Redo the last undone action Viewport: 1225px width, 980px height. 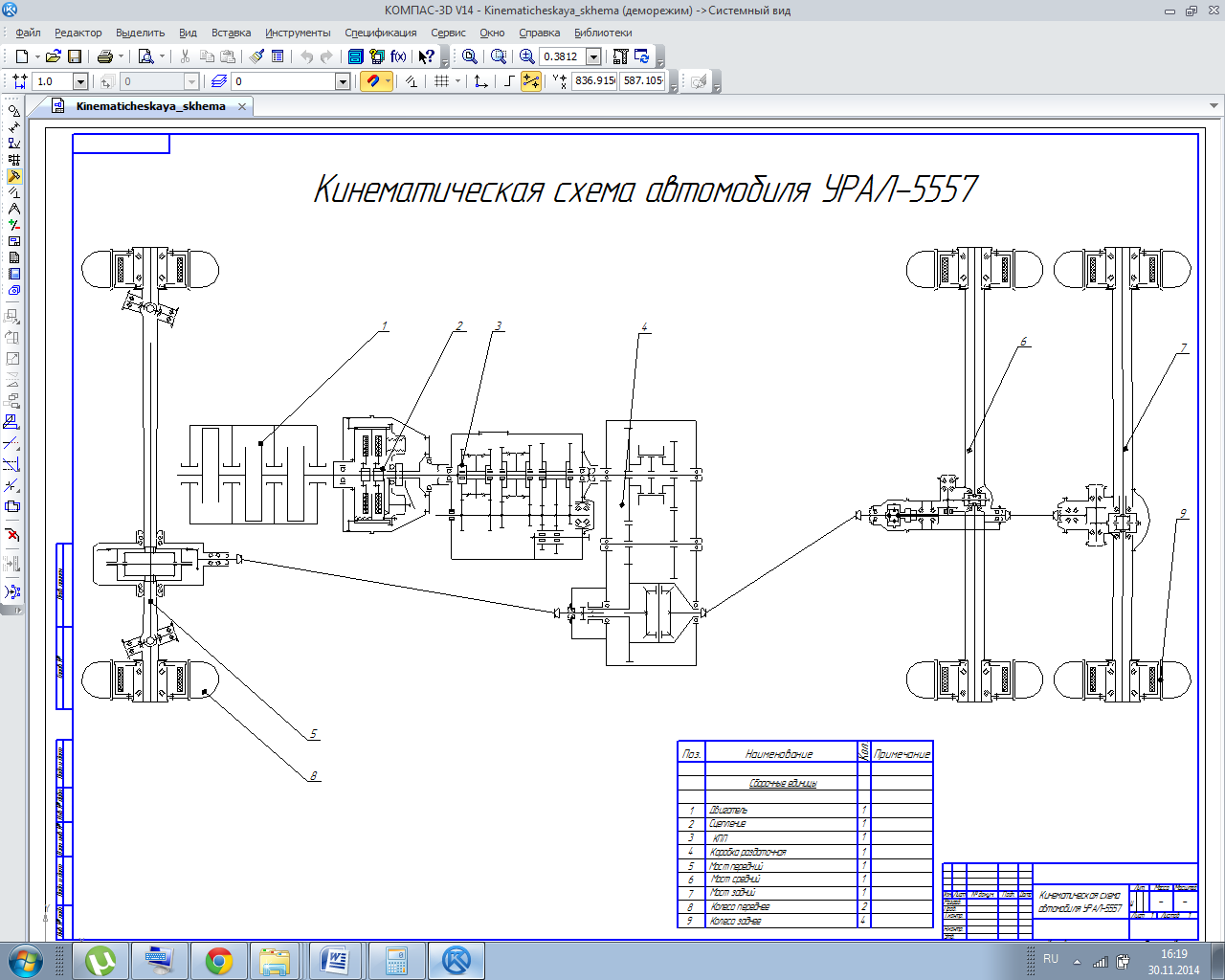[326, 56]
